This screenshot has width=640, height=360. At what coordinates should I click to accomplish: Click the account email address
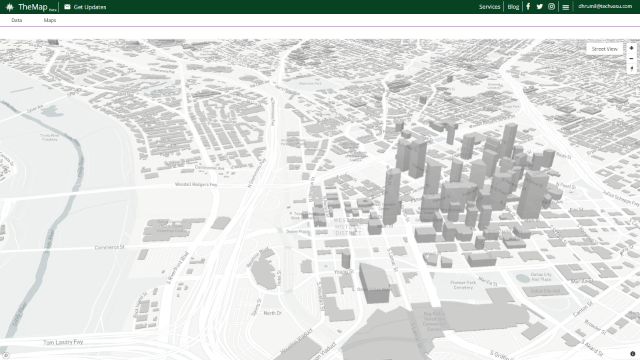[x=605, y=7]
